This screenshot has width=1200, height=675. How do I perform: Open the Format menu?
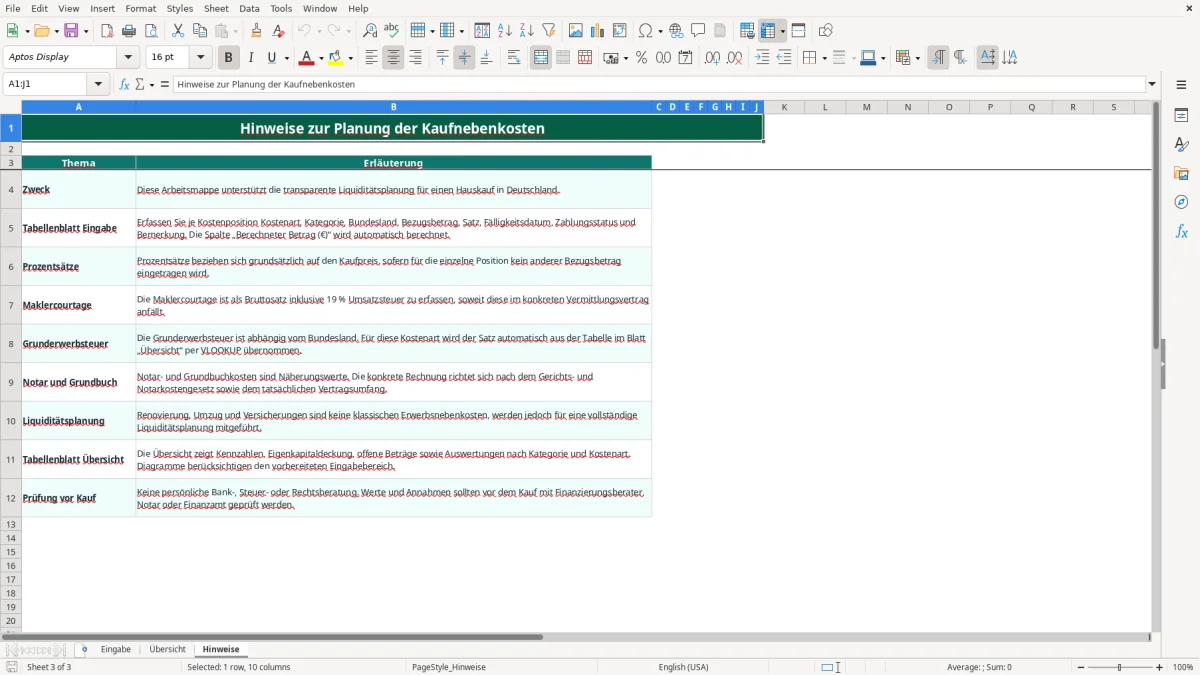point(140,8)
